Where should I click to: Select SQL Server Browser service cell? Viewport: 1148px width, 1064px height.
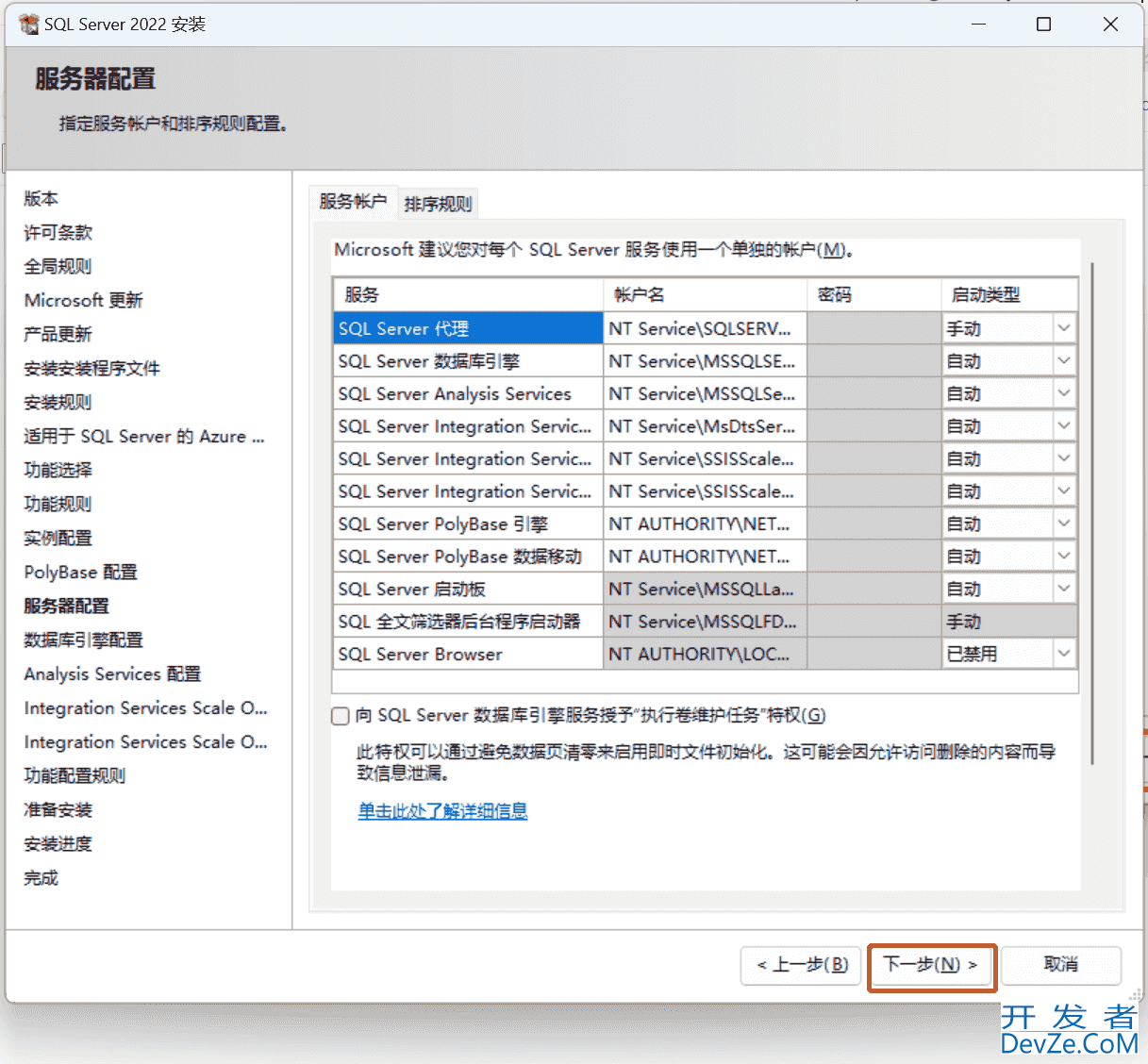[468, 654]
